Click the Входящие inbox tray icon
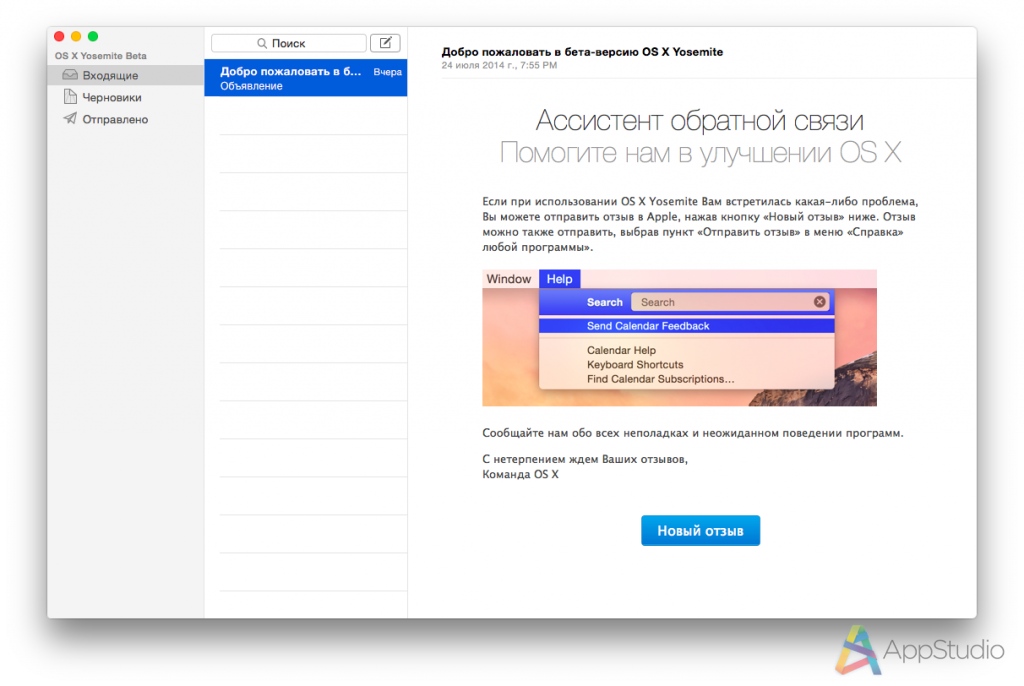The height and width of the screenshot is (686, 1024). [x=70, y=75]
